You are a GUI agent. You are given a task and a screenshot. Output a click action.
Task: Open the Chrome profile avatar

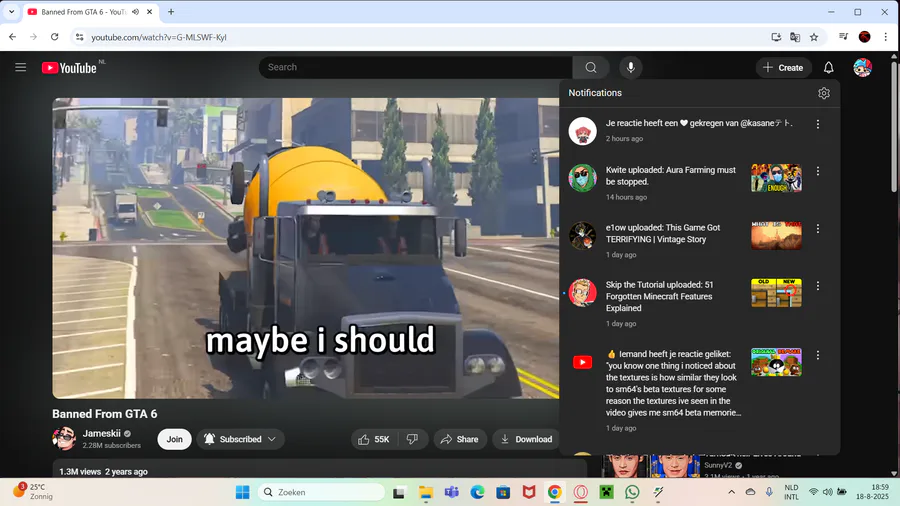(864, 37)
